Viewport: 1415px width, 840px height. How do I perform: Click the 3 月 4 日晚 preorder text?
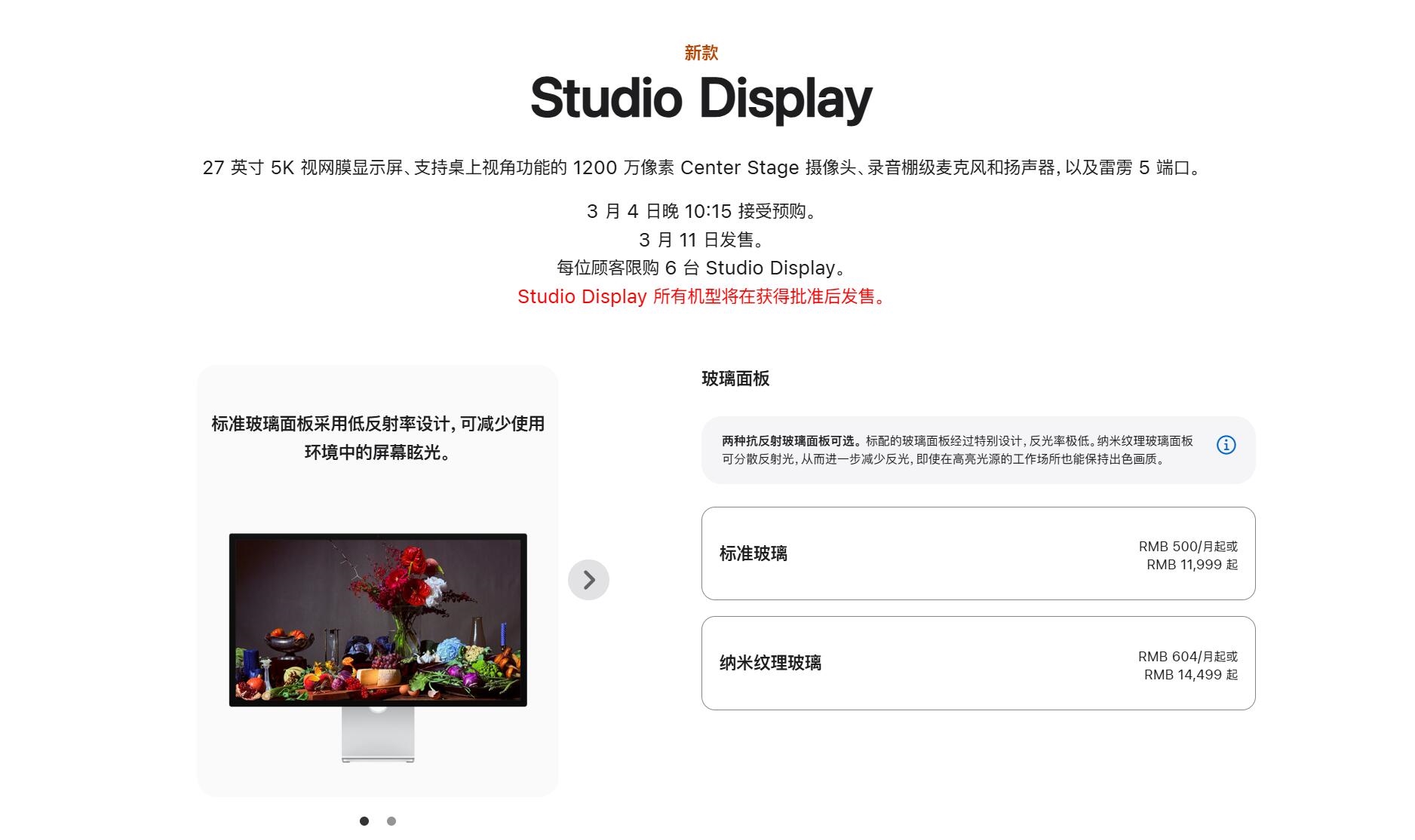point(701,211)
